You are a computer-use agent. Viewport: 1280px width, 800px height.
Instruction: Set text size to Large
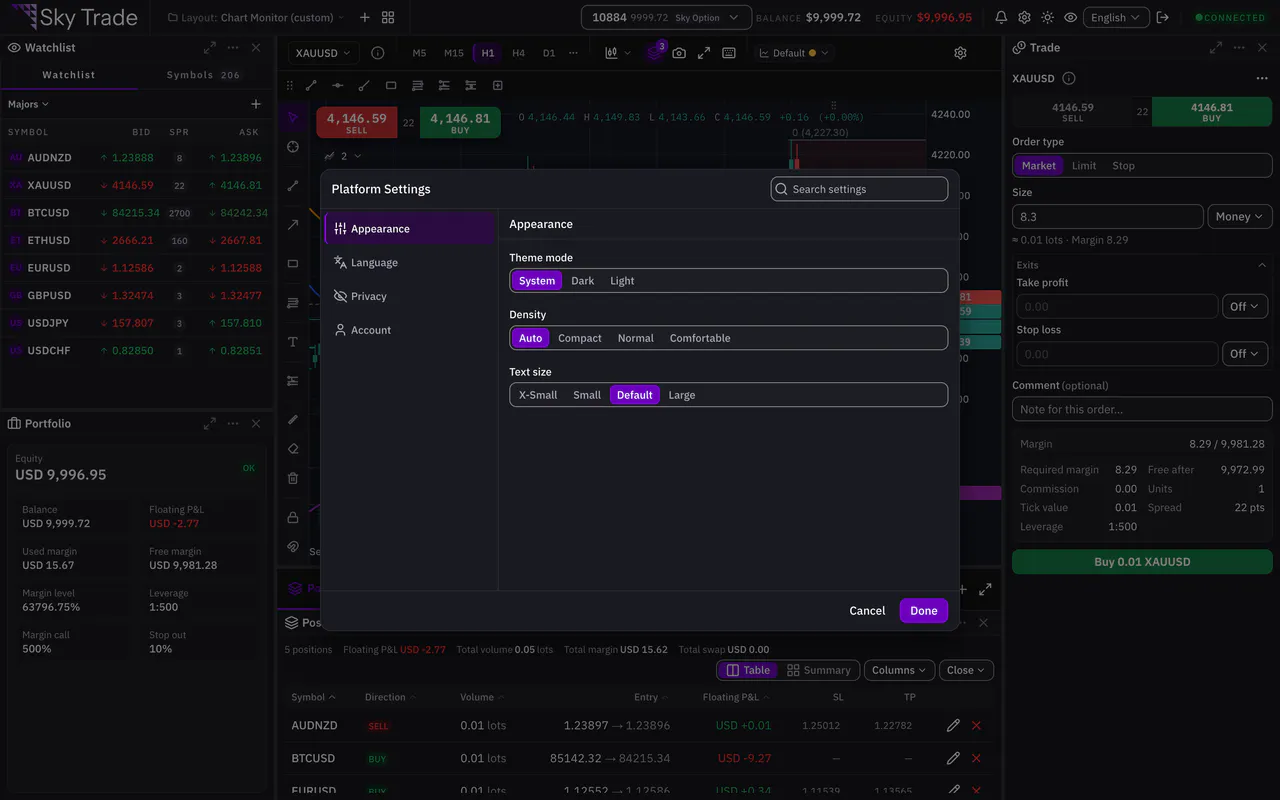pos(682,395)
